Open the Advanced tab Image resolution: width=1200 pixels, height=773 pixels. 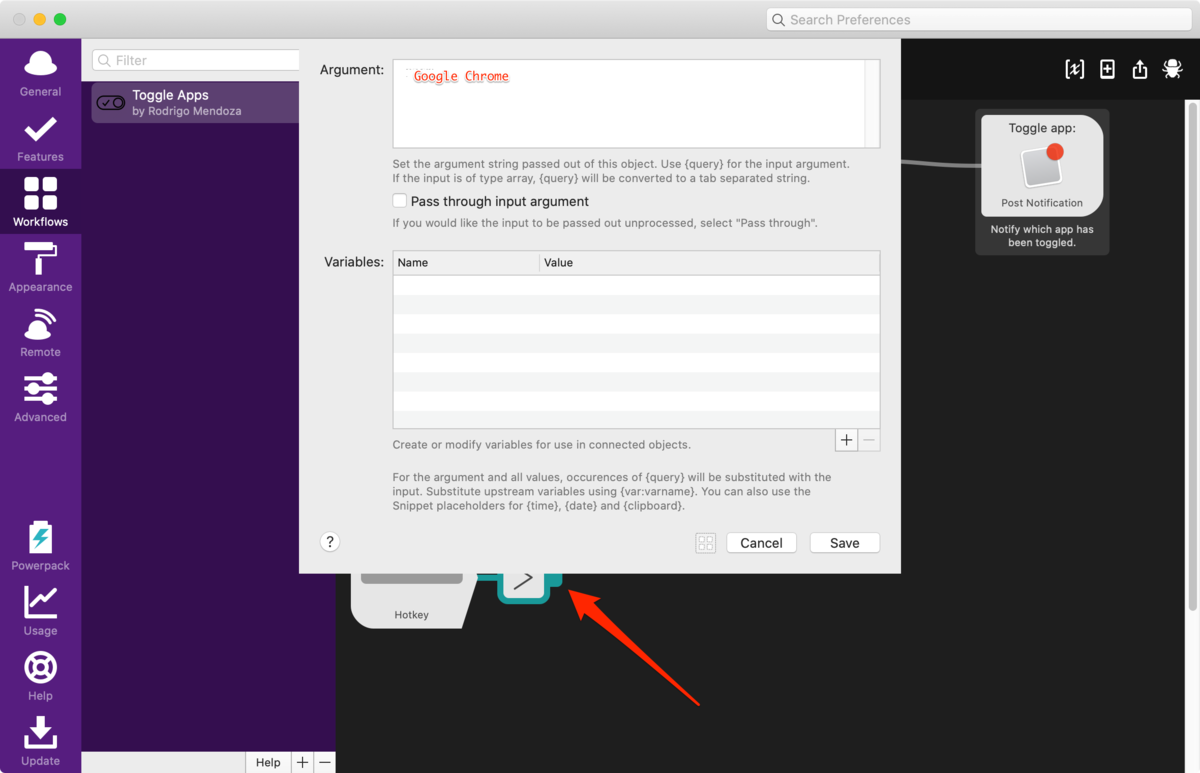pos(40,397)
